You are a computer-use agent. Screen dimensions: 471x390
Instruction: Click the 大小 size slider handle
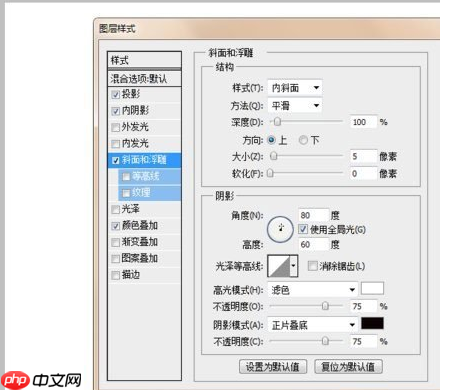click(x=273, y=156)
